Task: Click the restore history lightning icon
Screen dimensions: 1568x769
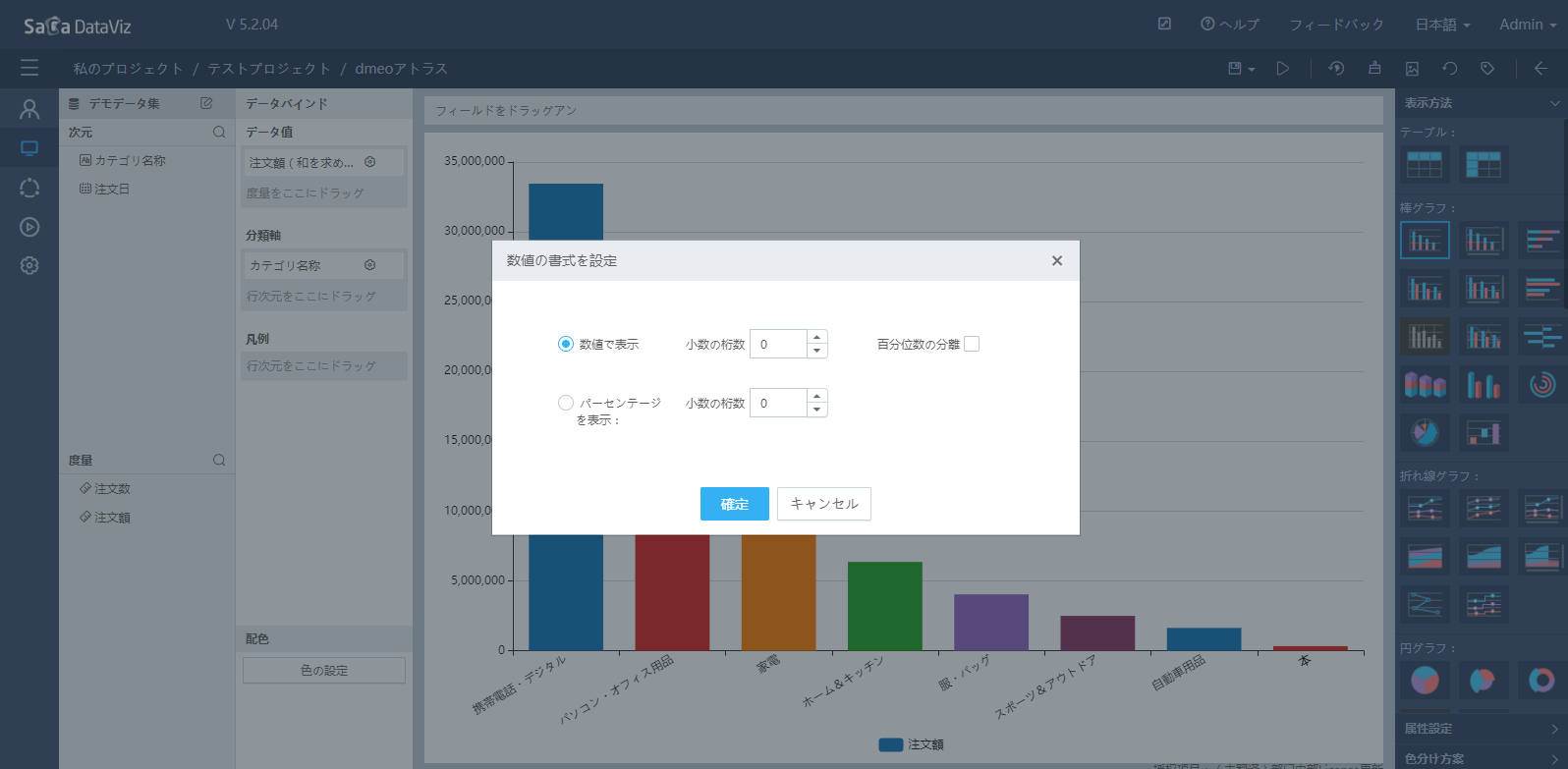Action: [1336, 69]
